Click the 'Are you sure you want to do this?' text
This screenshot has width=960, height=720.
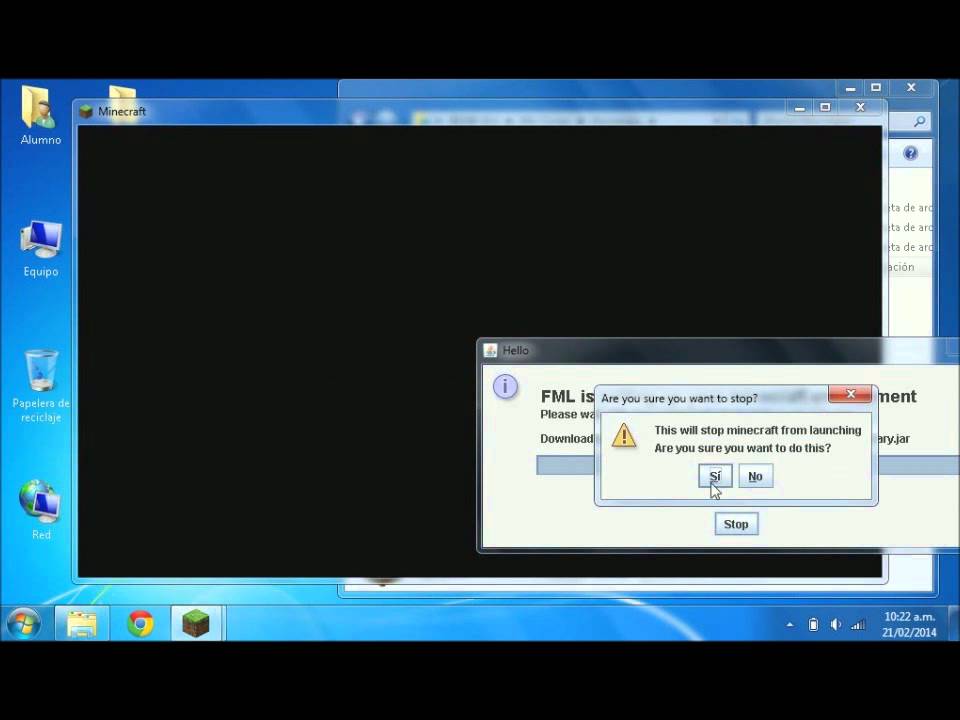tap(743, 448)
